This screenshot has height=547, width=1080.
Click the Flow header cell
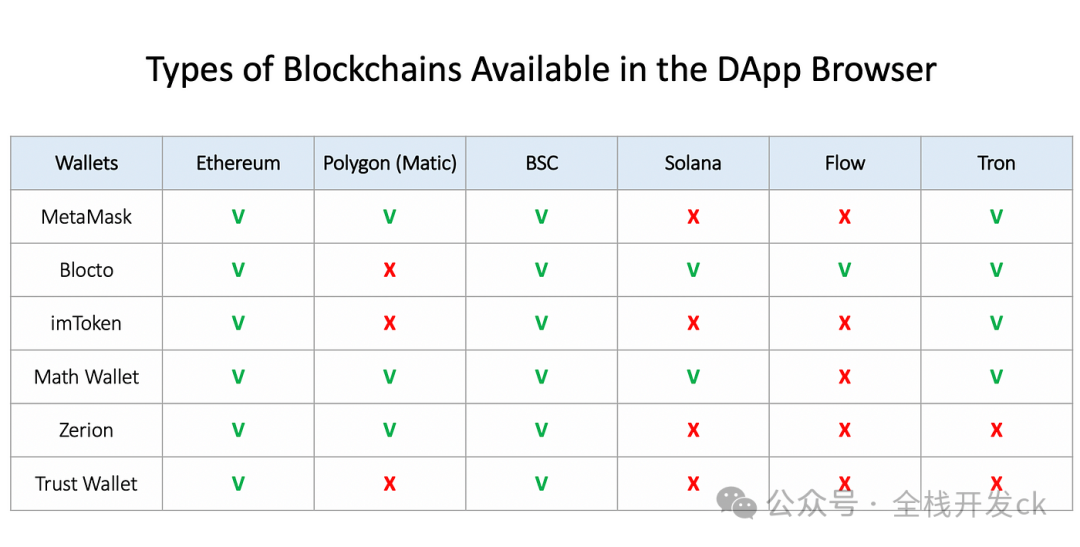[x=844, y=163]
